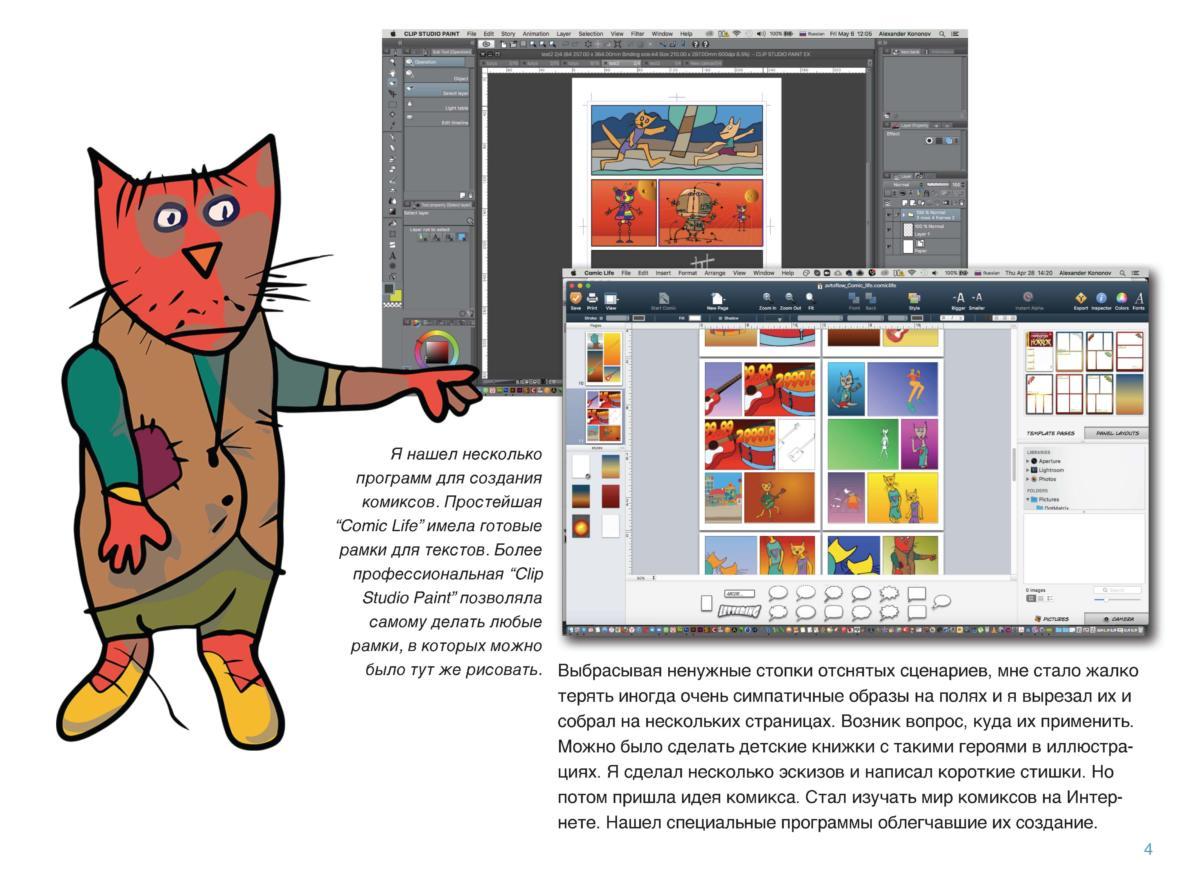Switch to the Template Pages tab
This screenshot has width=1200, height=877.
1052,433
